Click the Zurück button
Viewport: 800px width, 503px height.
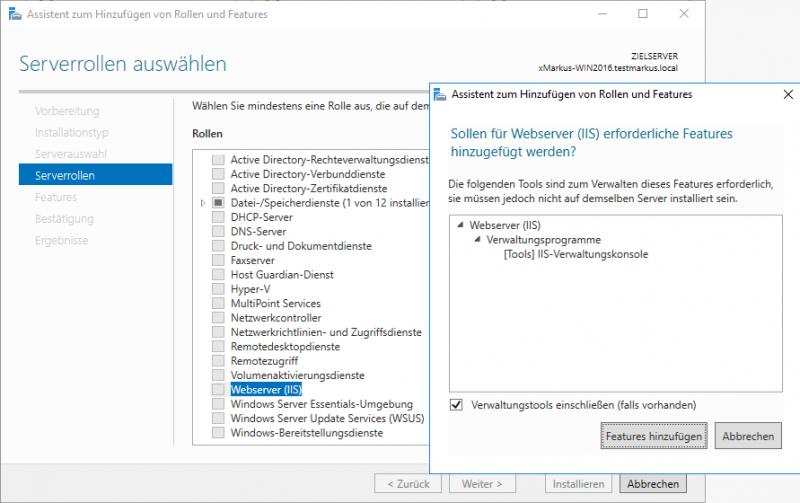click(407, 484)
